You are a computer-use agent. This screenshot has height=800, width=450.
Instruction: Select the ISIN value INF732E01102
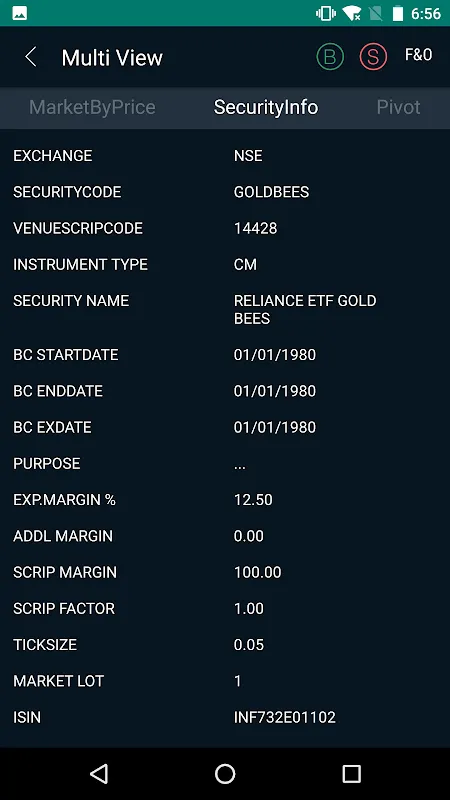(285, 717)
